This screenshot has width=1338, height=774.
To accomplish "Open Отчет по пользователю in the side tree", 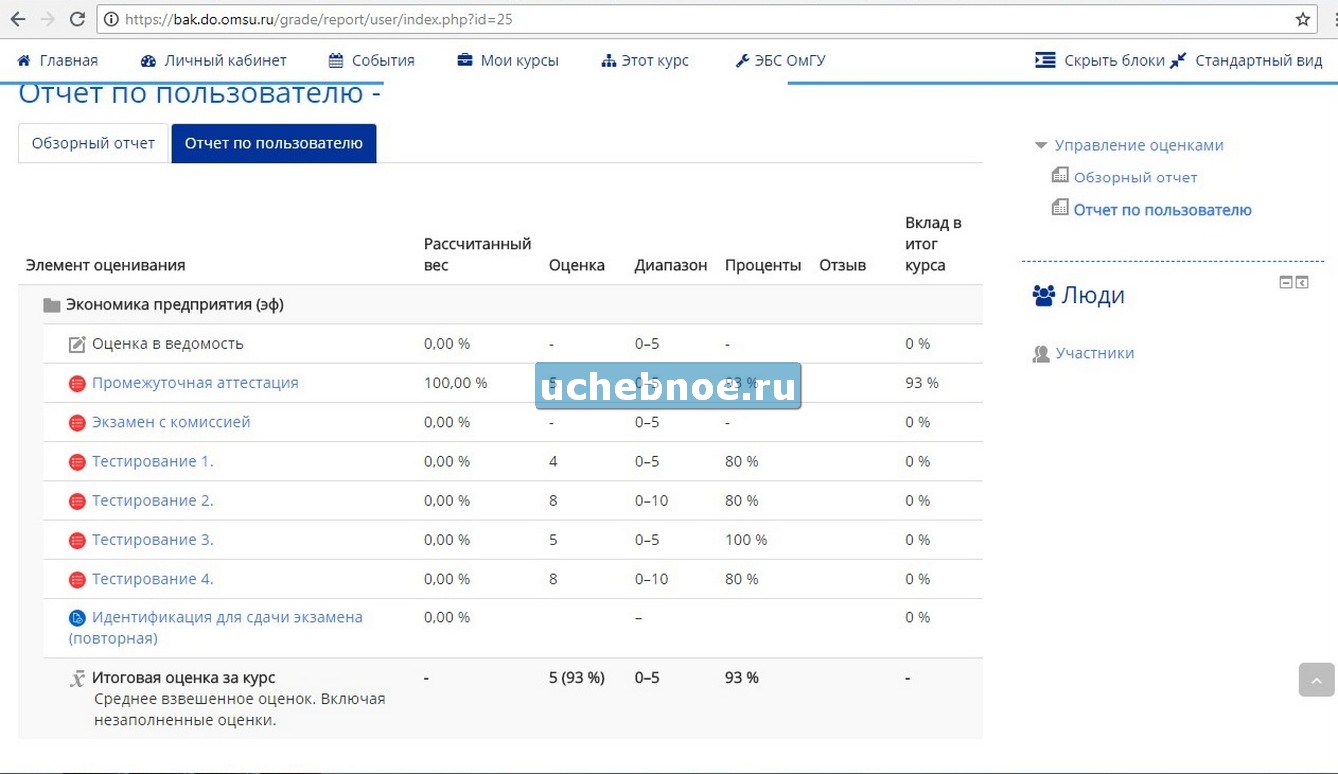I will coord(1162,210).
